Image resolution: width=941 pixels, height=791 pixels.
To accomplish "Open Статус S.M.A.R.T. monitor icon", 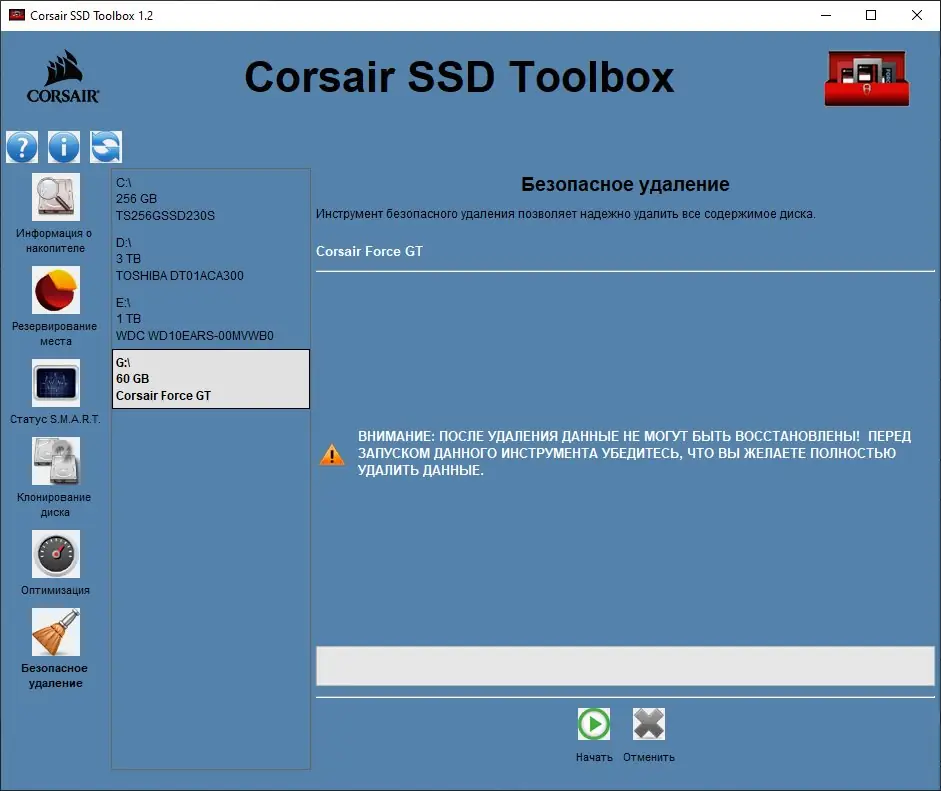I will point(56,383).
